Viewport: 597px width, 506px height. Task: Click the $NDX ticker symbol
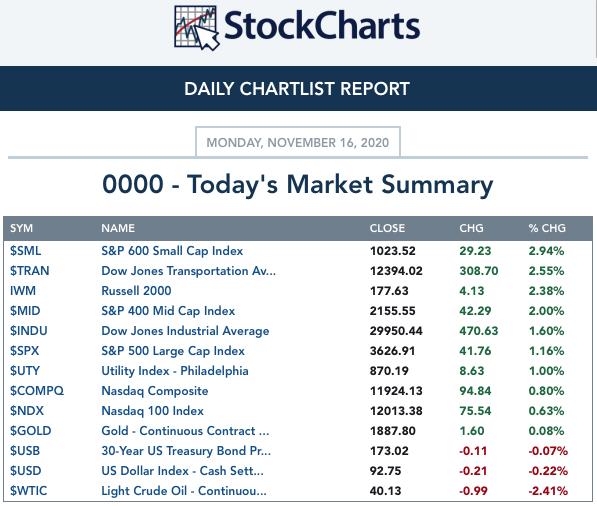tap(27, 411)
